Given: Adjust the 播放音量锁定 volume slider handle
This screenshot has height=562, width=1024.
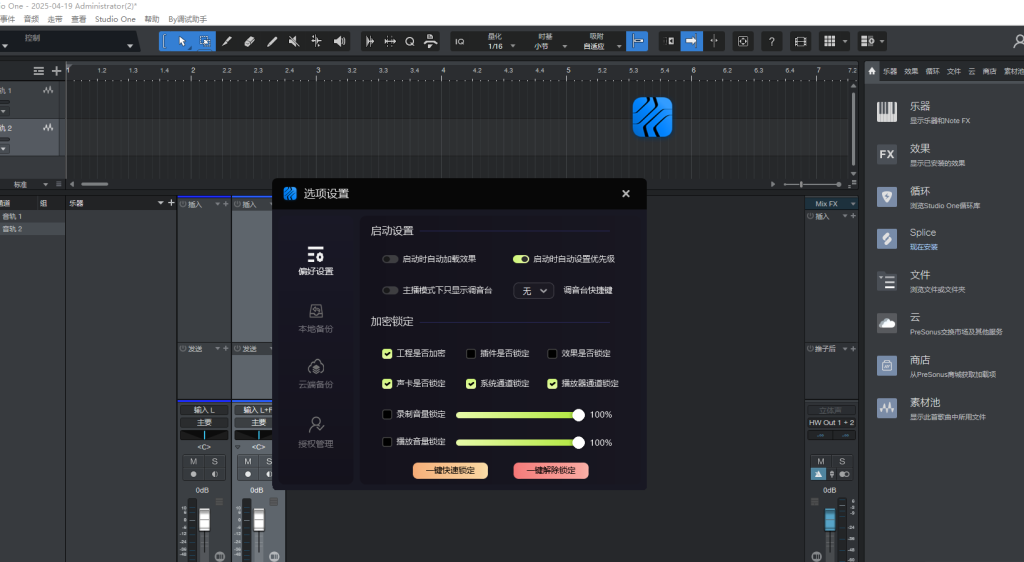Looking at the screenshot, I should pos(578,443).
